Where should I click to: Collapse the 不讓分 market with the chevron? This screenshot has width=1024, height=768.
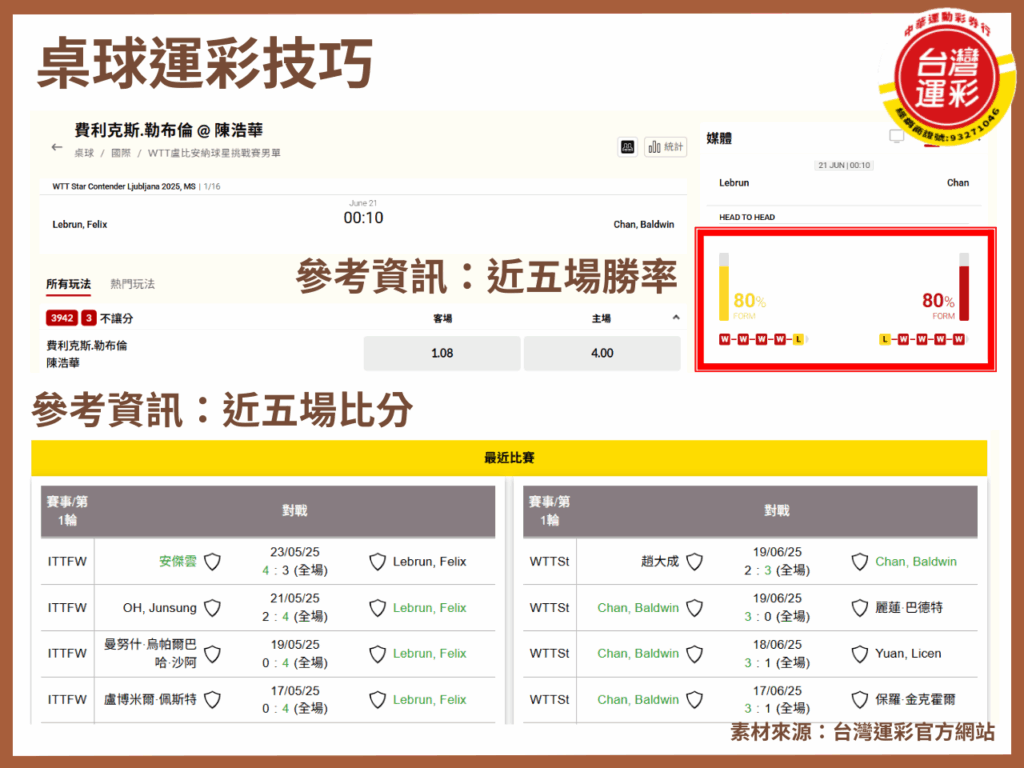tap(676, 317)
